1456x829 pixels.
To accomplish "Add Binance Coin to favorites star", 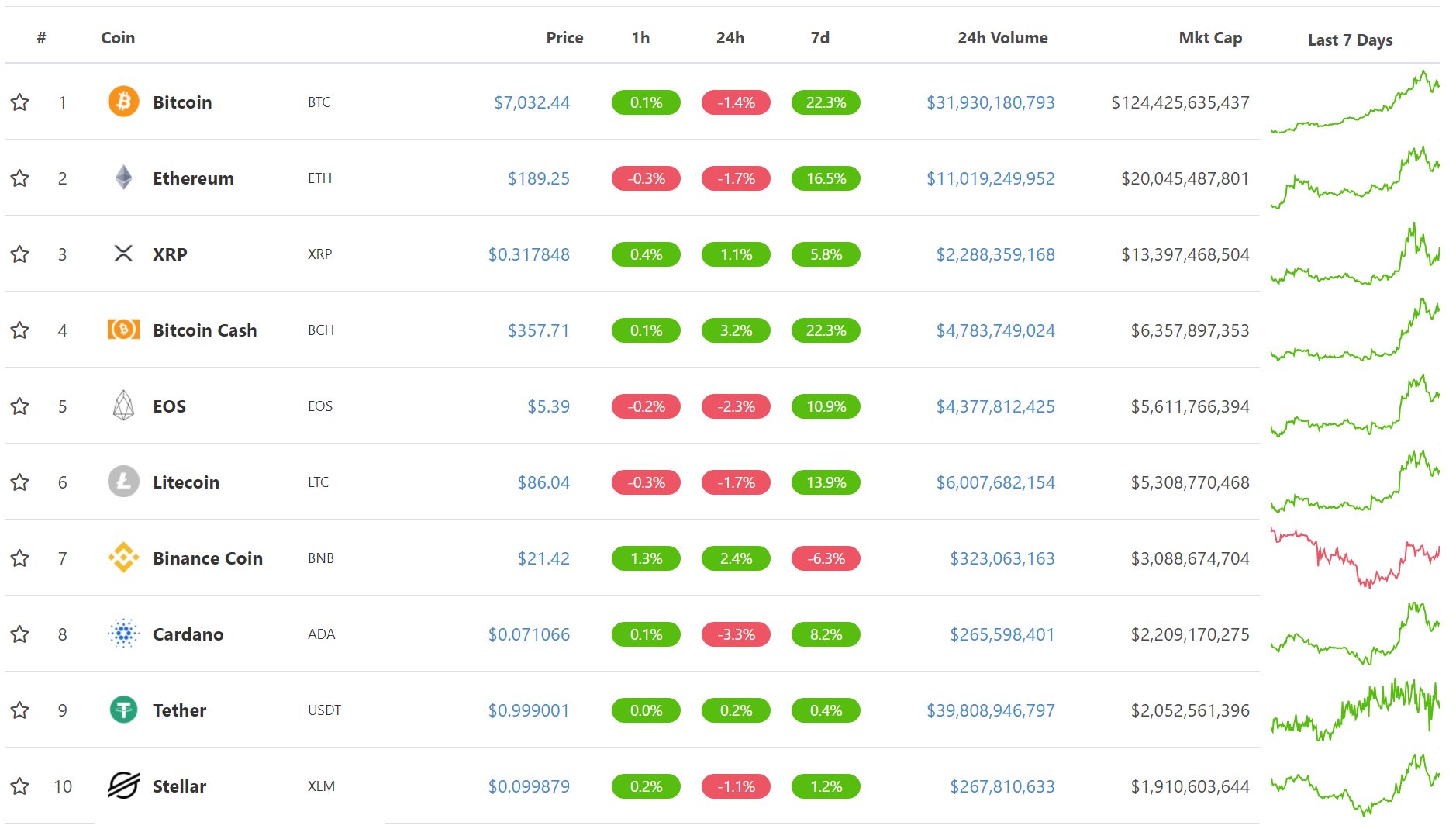I will point(20,558).
